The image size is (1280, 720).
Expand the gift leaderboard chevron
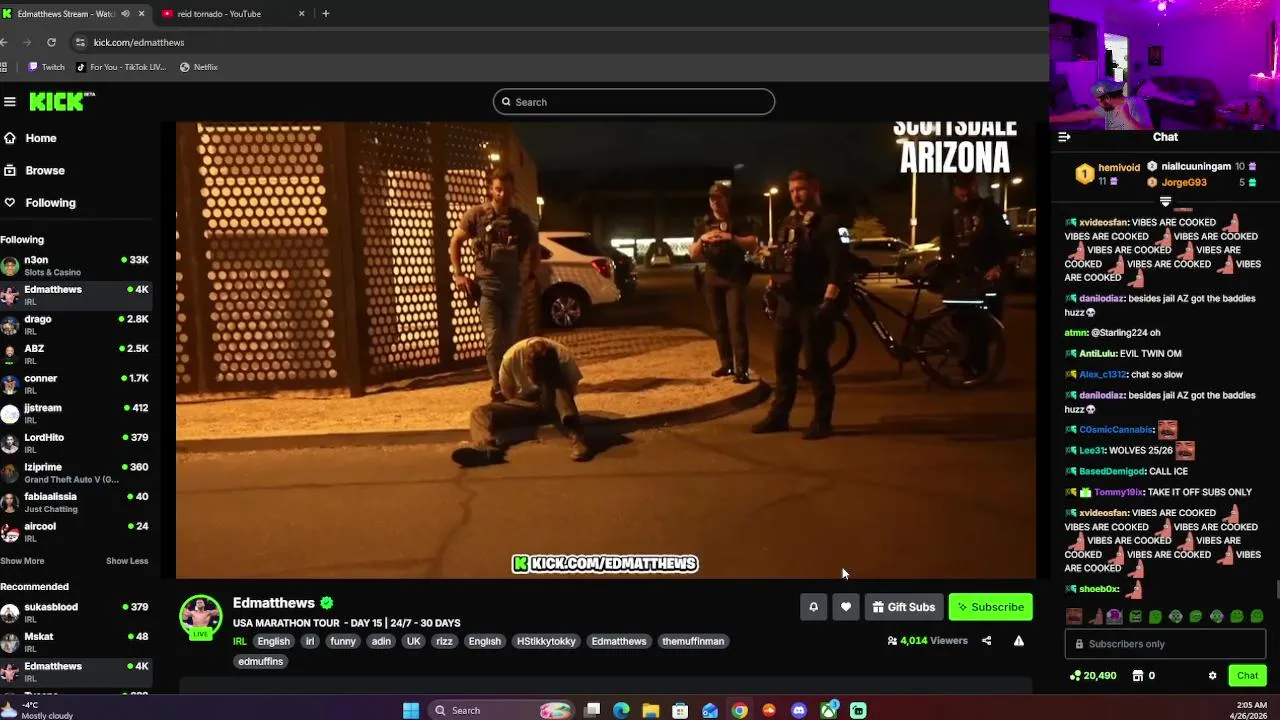pyautogui.click(x=1165, y=202)
